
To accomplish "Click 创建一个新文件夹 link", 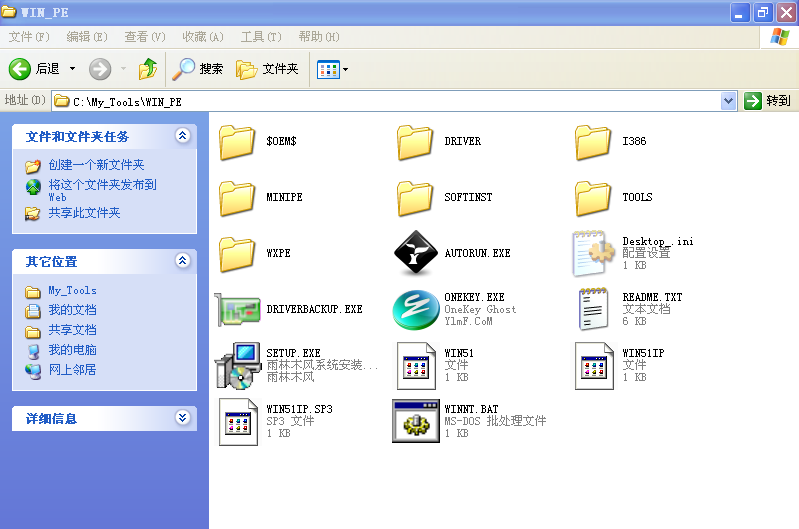I will [96, 165].
